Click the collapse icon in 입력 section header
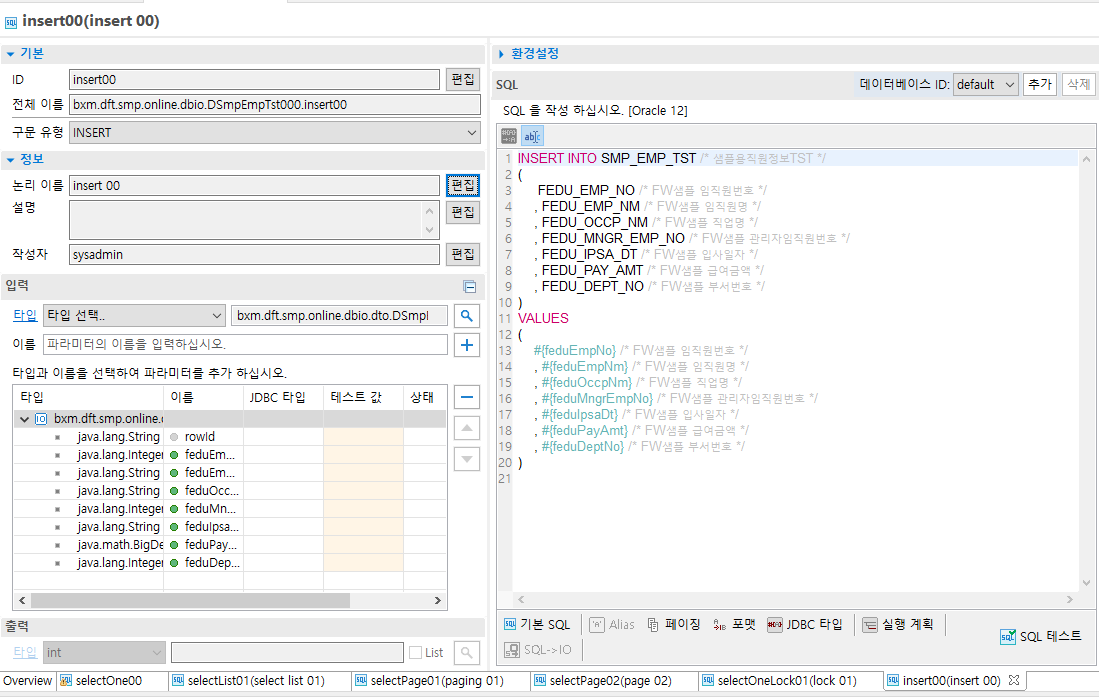Viewport: 1099px width, 697px height. tap(469, 287)
